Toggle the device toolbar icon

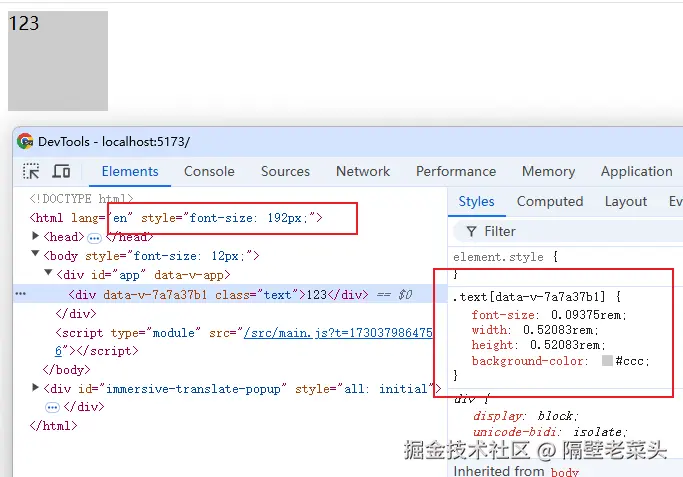[61, 171]
